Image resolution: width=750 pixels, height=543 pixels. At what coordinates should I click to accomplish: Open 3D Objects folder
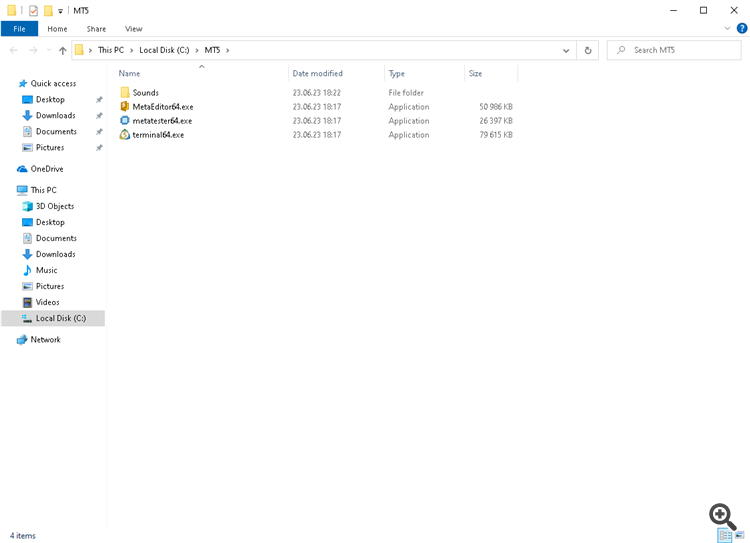(55, 206)
